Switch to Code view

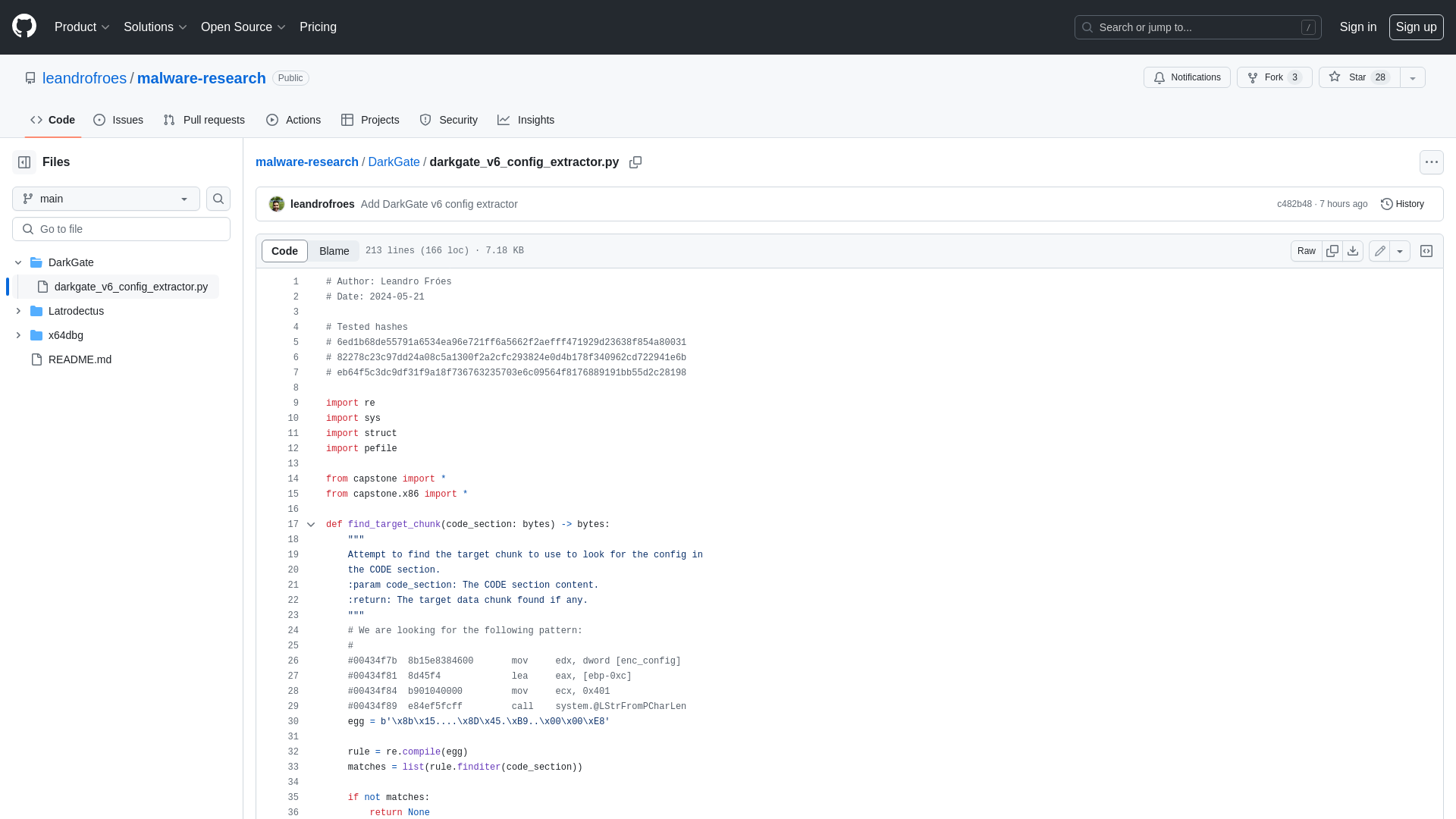tap(284, 251)
